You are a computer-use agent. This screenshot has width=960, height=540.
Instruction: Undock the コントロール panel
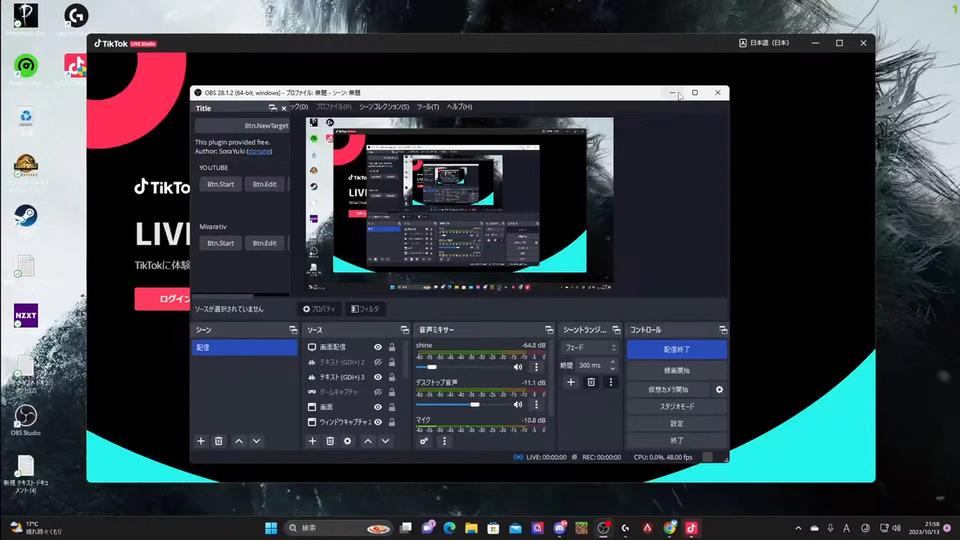point(723,330)
